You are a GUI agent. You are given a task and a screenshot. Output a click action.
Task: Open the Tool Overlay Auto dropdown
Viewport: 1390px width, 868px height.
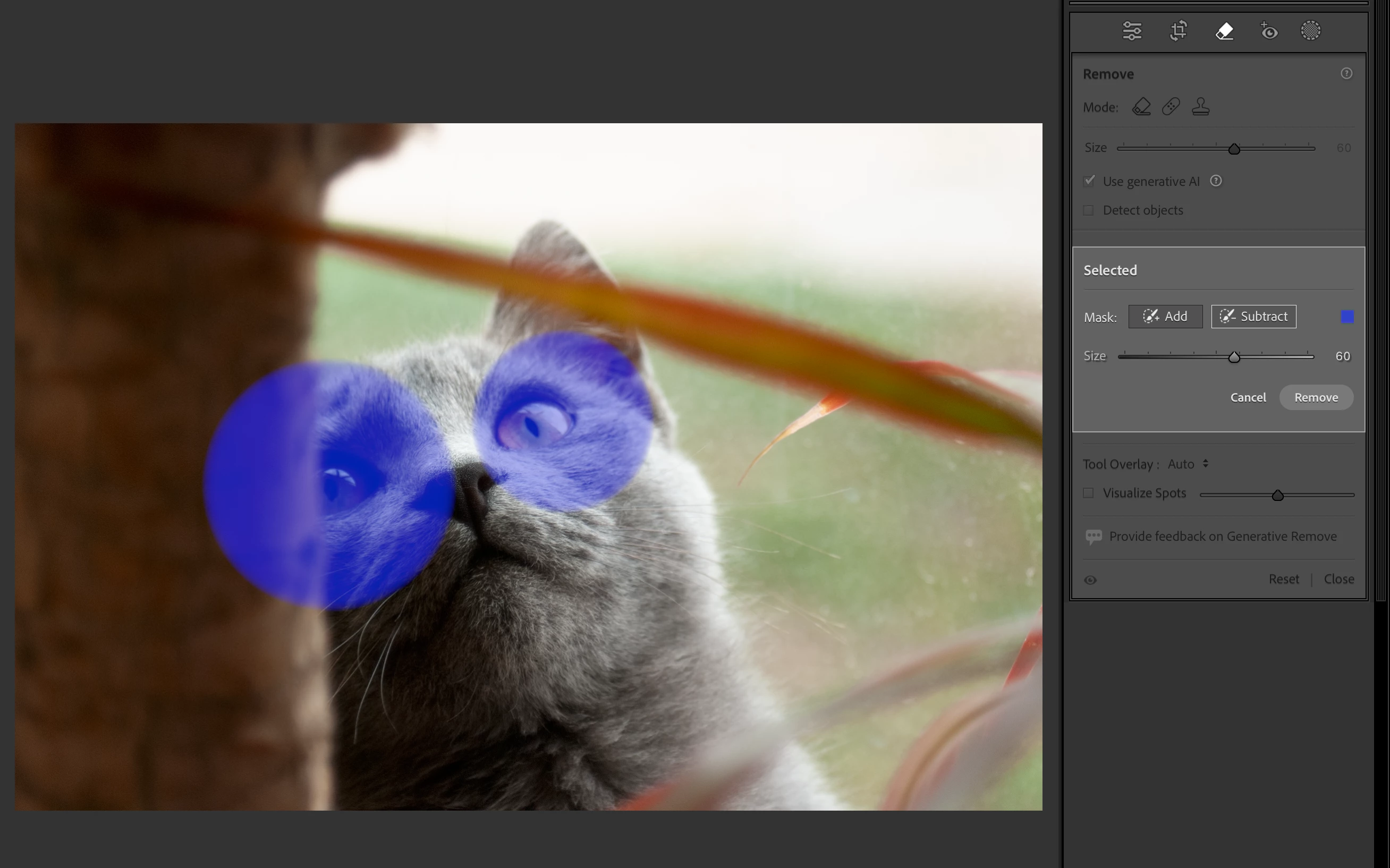coord(1188,464)
